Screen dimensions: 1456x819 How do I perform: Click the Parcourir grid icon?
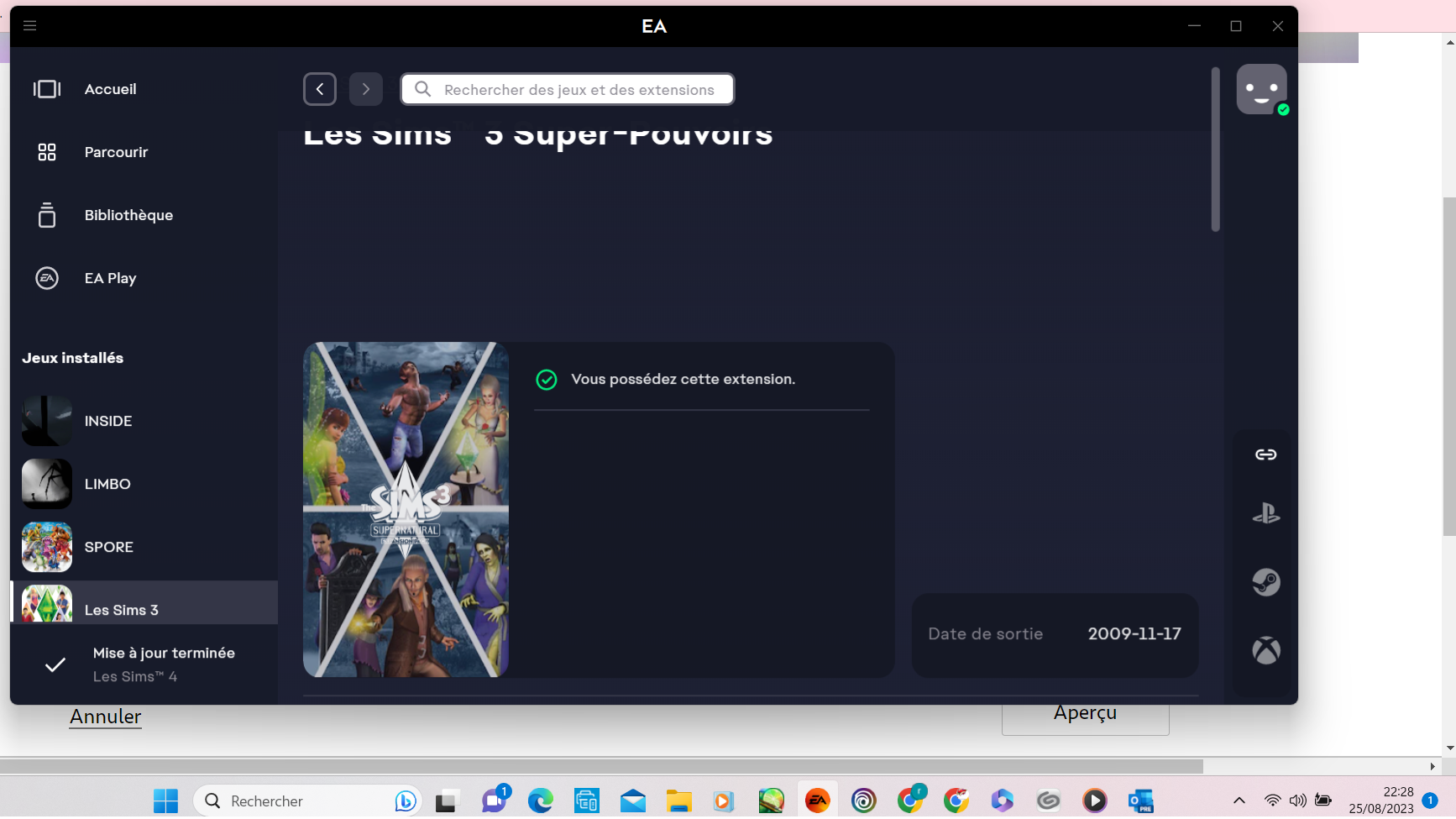[x=47, y=152]
